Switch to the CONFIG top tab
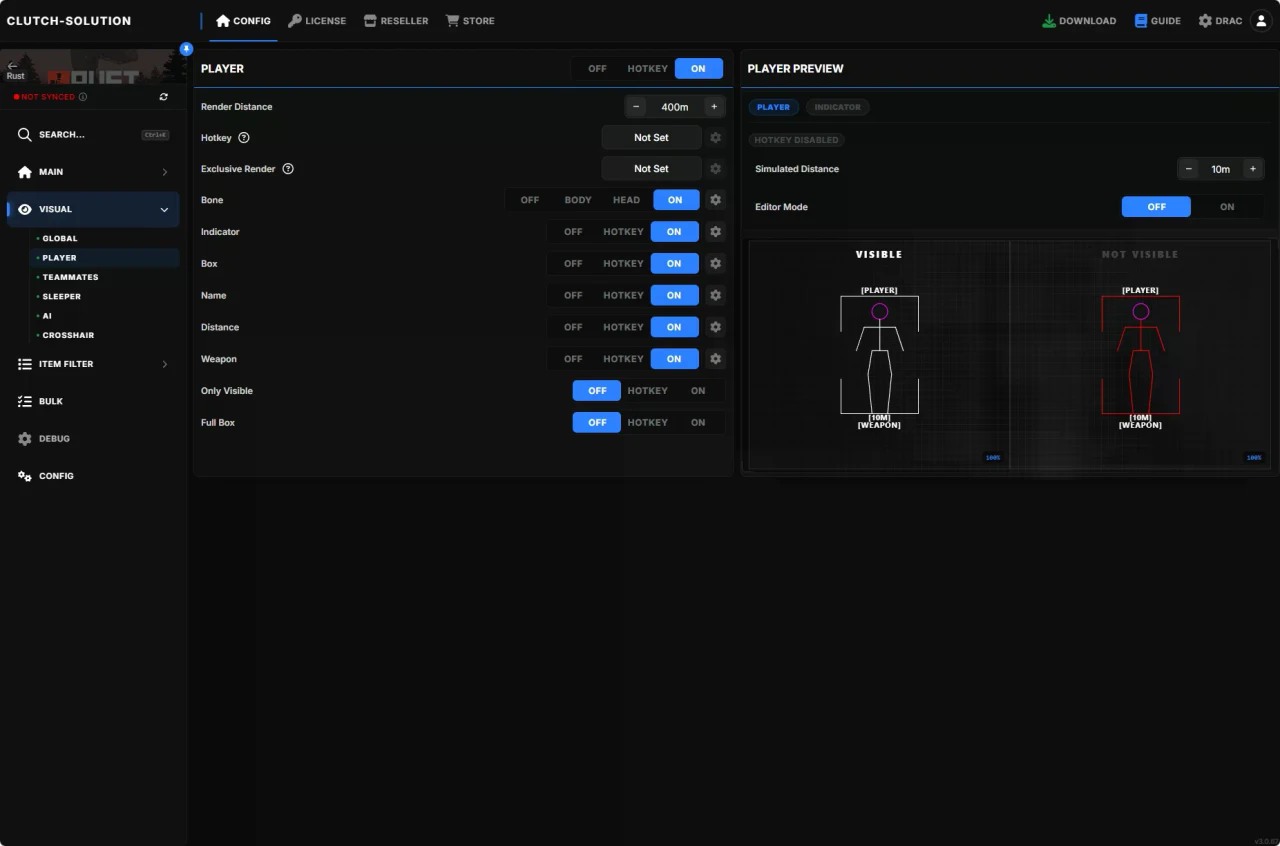1280x846 pixels. tap(243, 21)
